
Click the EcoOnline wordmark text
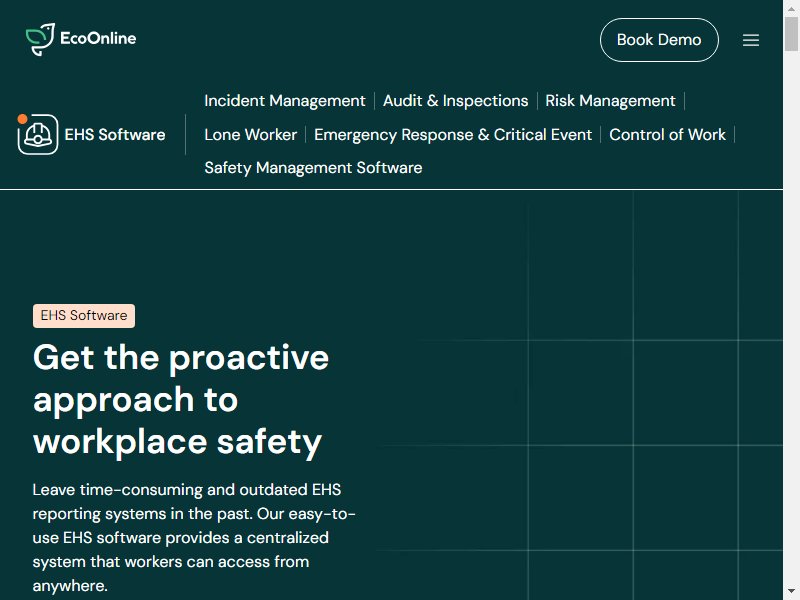point(98,38)
